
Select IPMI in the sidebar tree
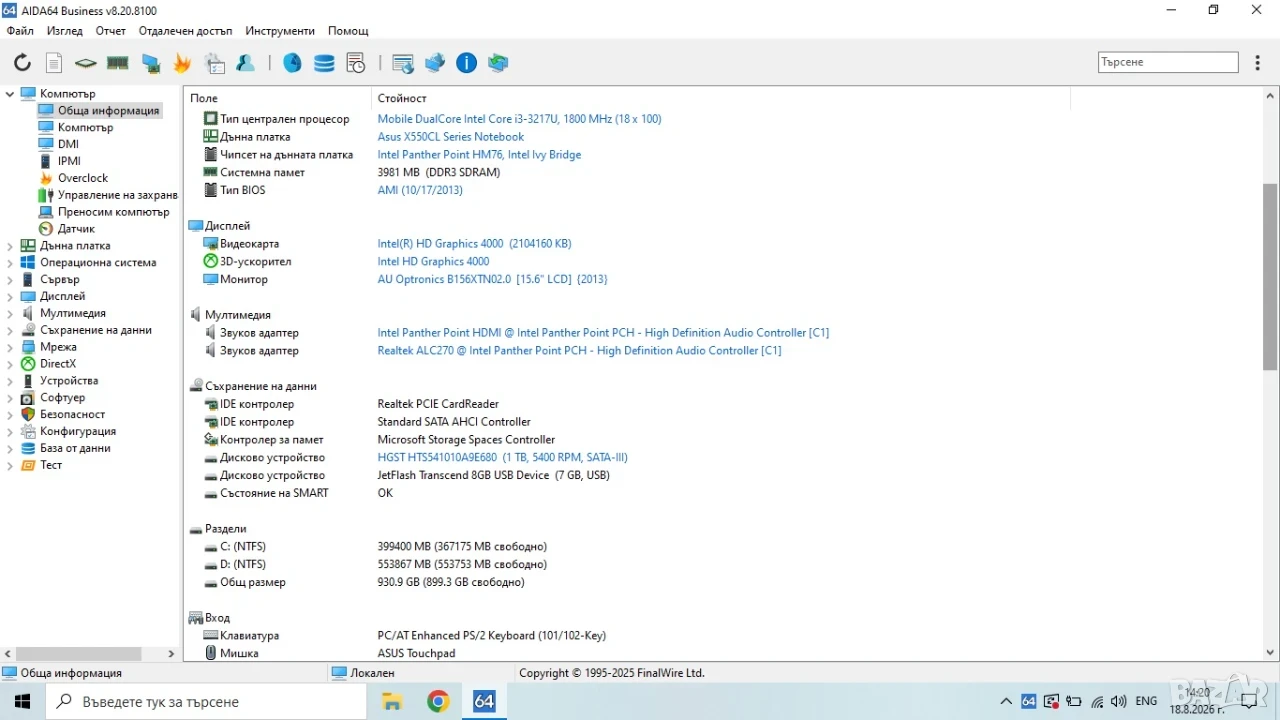tap(69, 161)
